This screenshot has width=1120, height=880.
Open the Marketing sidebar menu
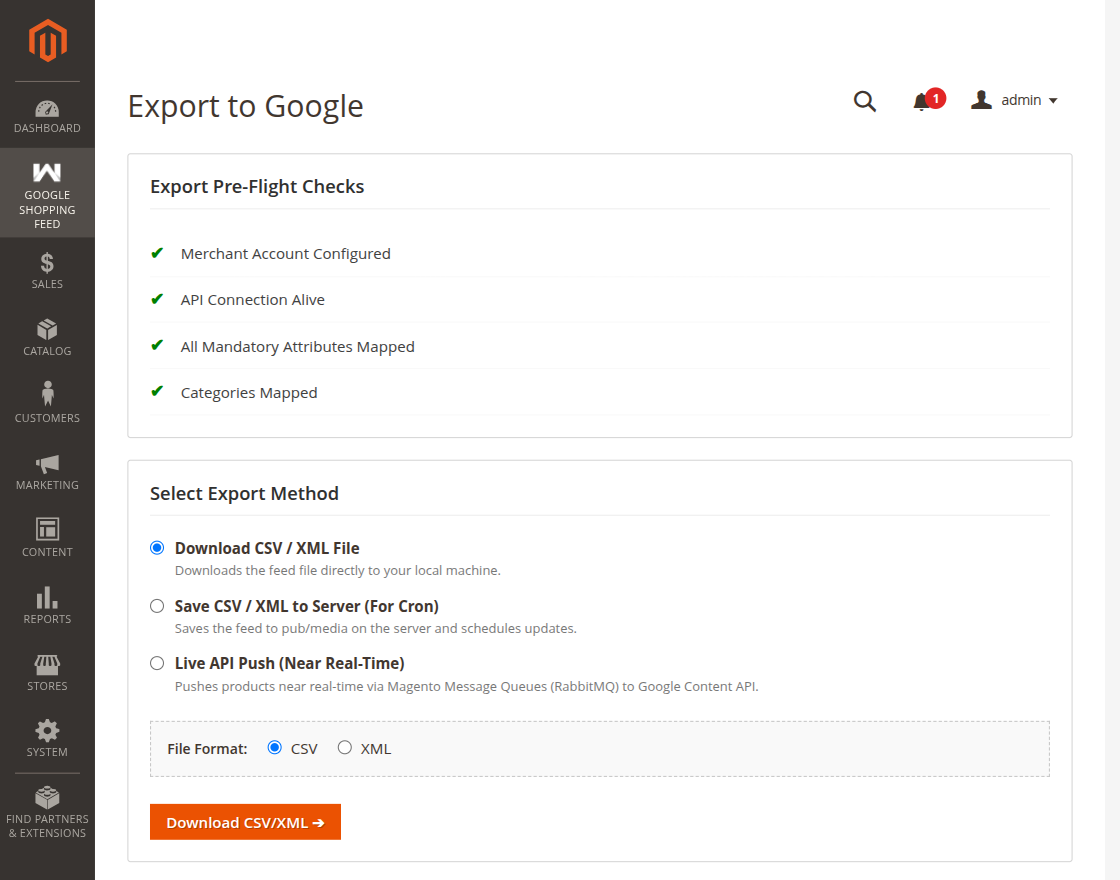click(x=47, y=471)
